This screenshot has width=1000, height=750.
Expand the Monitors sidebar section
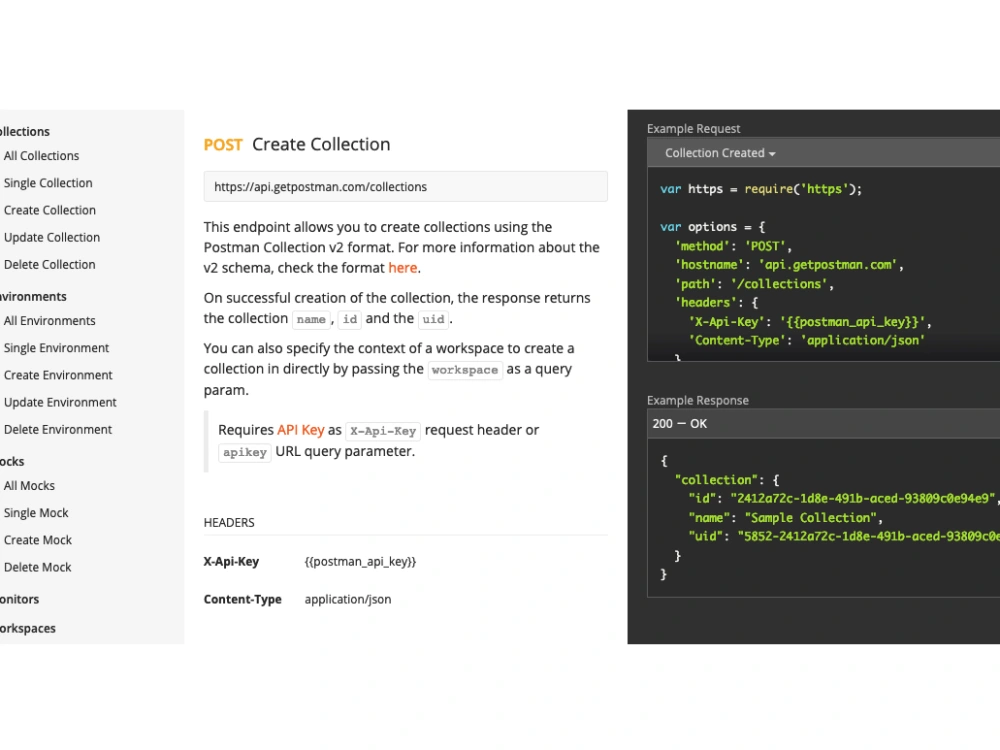[20, 599]
